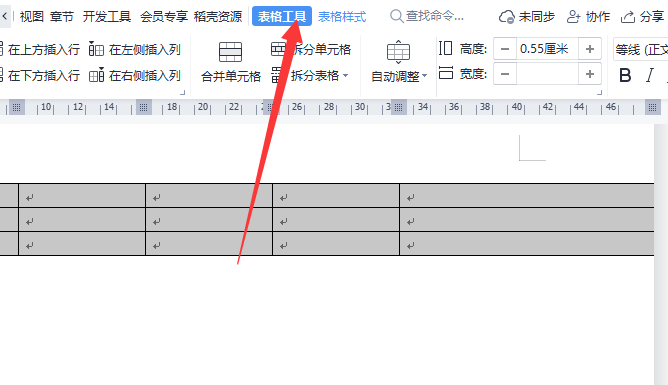Viewport: 668px width, 385px height.
Task: Increase row height with plus button
Action: click(x=590, y=49)
